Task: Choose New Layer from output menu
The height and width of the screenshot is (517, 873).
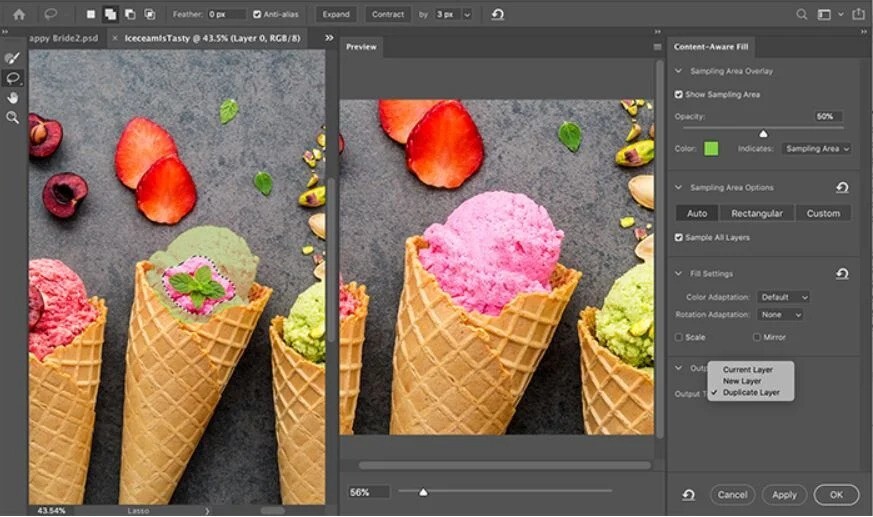Action: [742, 381]
